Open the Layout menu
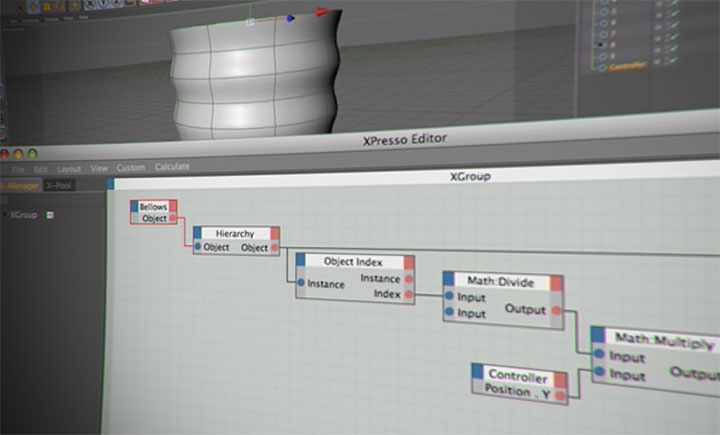The width and height of the screenshot is (720, 435). point(69,169)
